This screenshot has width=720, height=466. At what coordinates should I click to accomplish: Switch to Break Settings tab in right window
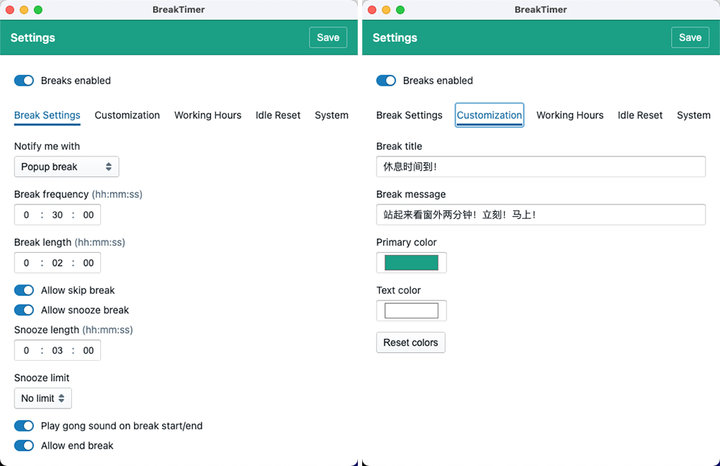pos(409,115)
